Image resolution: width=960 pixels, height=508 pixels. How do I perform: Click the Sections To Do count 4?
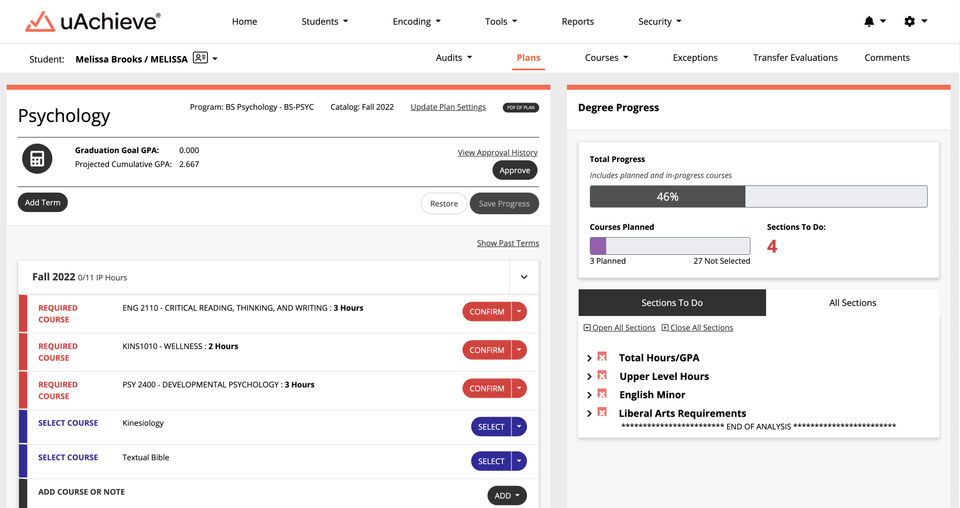(772, 247)
